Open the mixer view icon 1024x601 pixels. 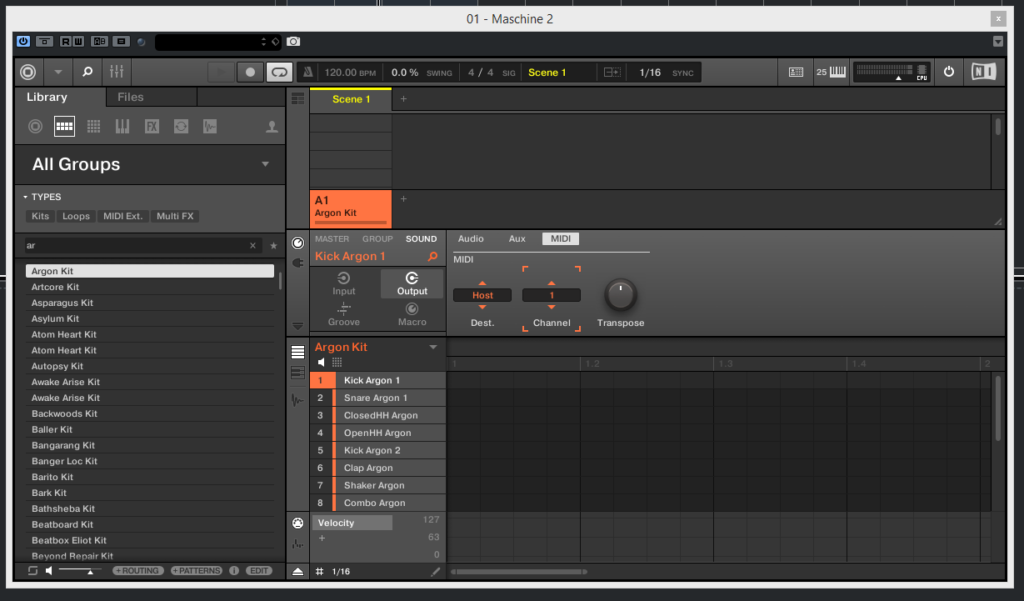point(117,72)
